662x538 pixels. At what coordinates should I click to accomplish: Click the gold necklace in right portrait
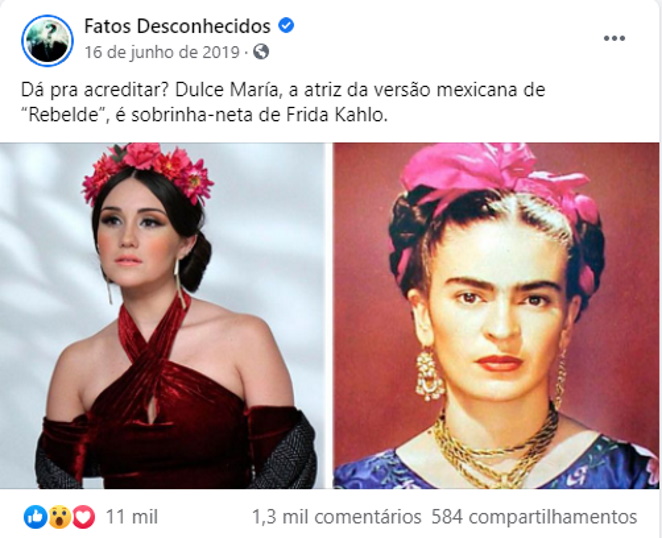496,447
